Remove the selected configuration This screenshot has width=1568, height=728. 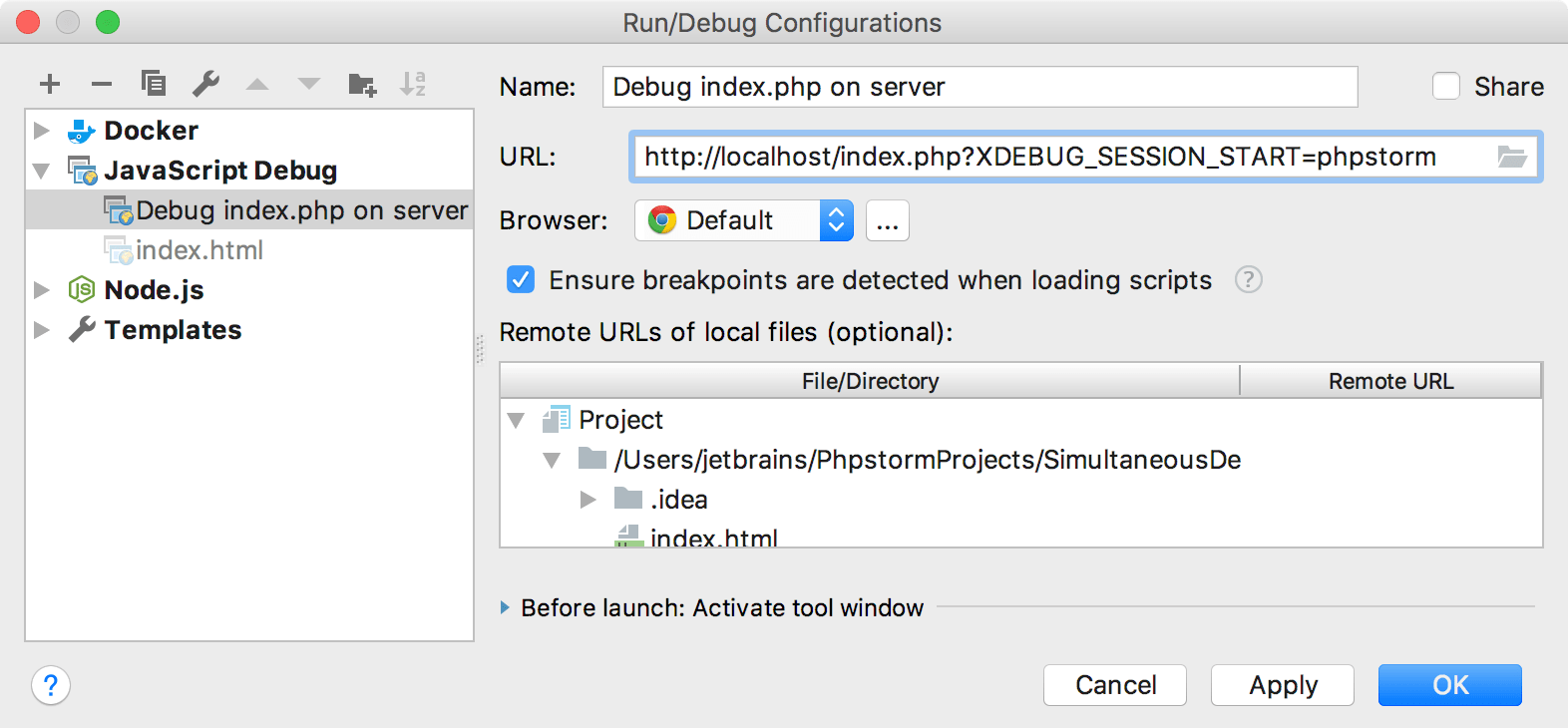coord(101,84)
